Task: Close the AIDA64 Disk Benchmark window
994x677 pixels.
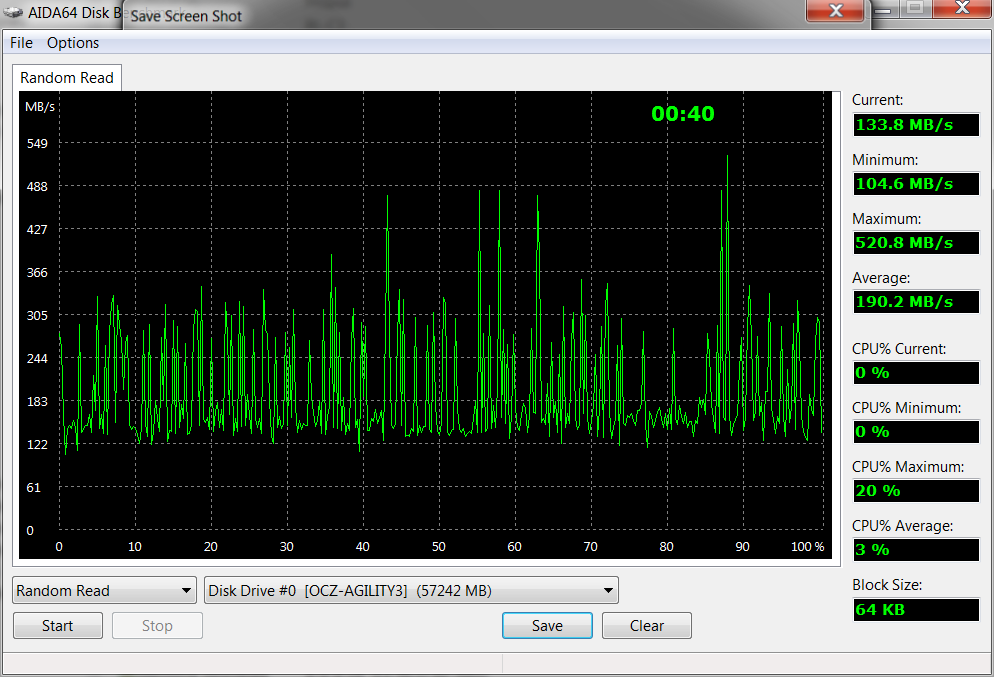Action: pyautogui.click(x=962, y=8)
